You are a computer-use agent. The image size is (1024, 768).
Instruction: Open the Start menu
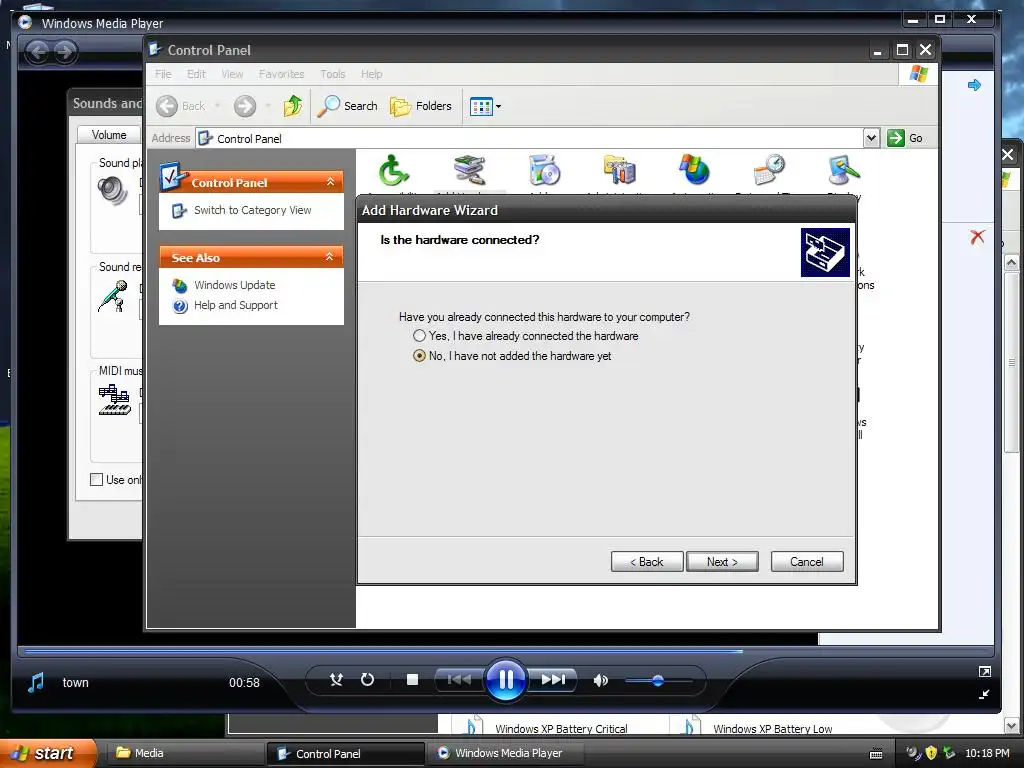[x=47, y=753]
